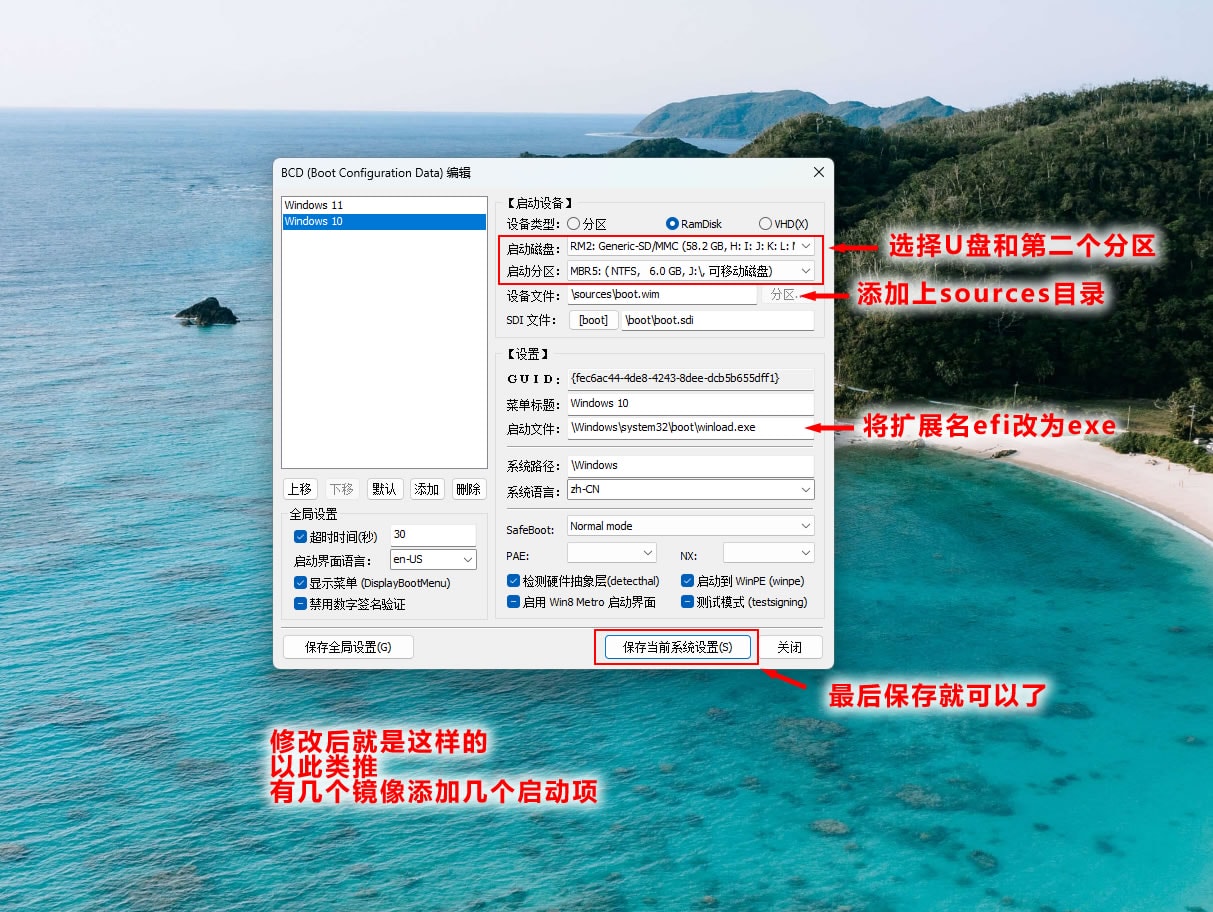Click 保存当前系统设置(S) button

coord(677,647)
